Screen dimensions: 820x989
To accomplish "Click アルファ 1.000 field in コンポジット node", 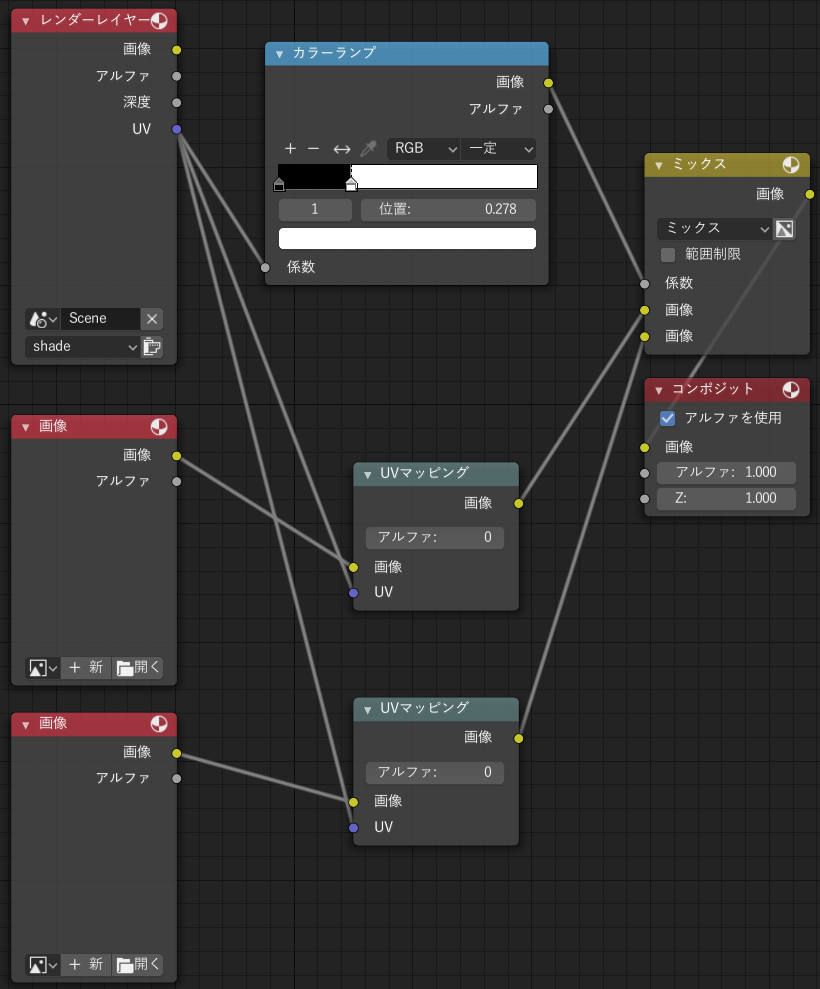I will click(x=726, y=472).
